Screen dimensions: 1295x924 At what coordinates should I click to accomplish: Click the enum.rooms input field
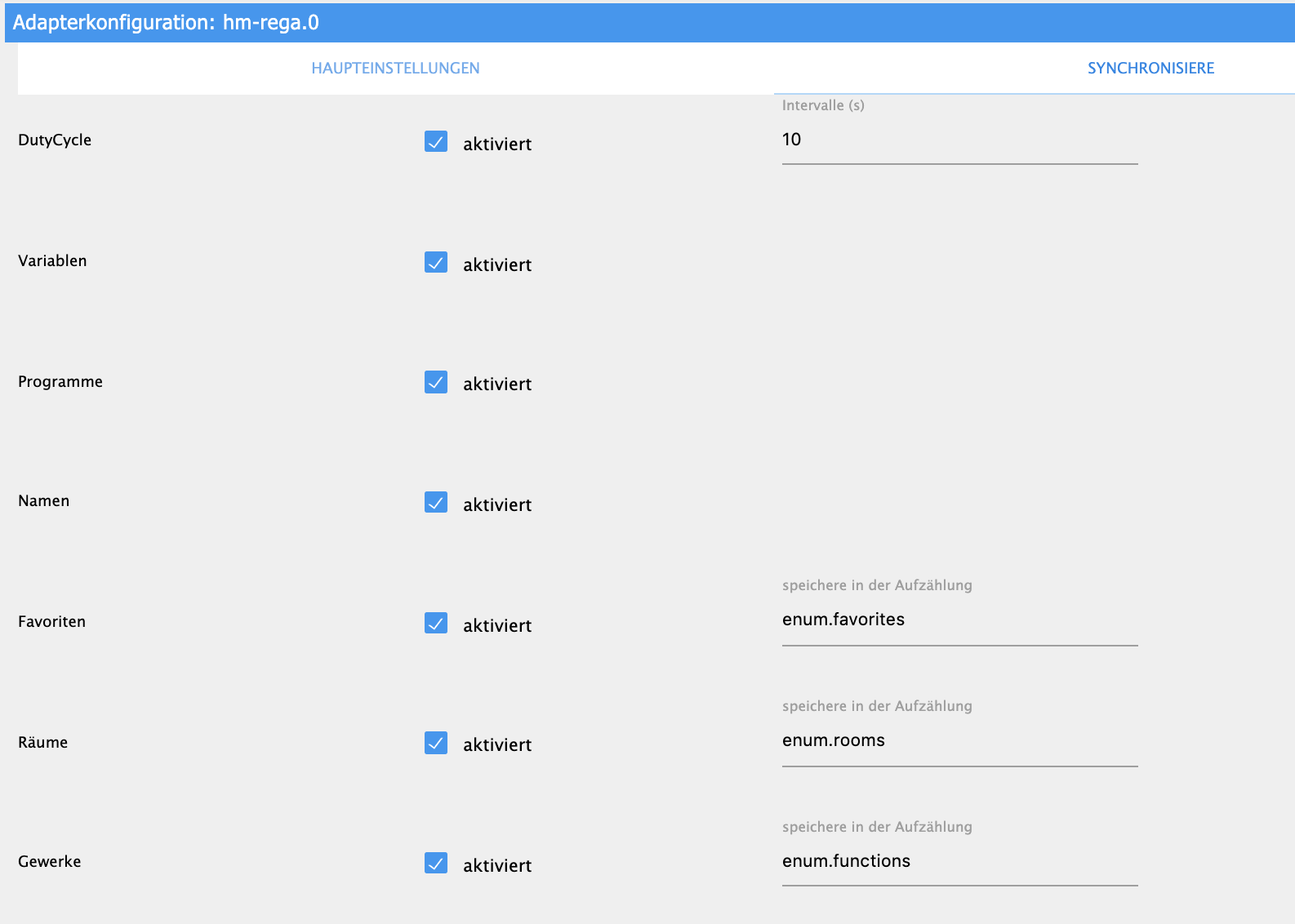(959, 741)
